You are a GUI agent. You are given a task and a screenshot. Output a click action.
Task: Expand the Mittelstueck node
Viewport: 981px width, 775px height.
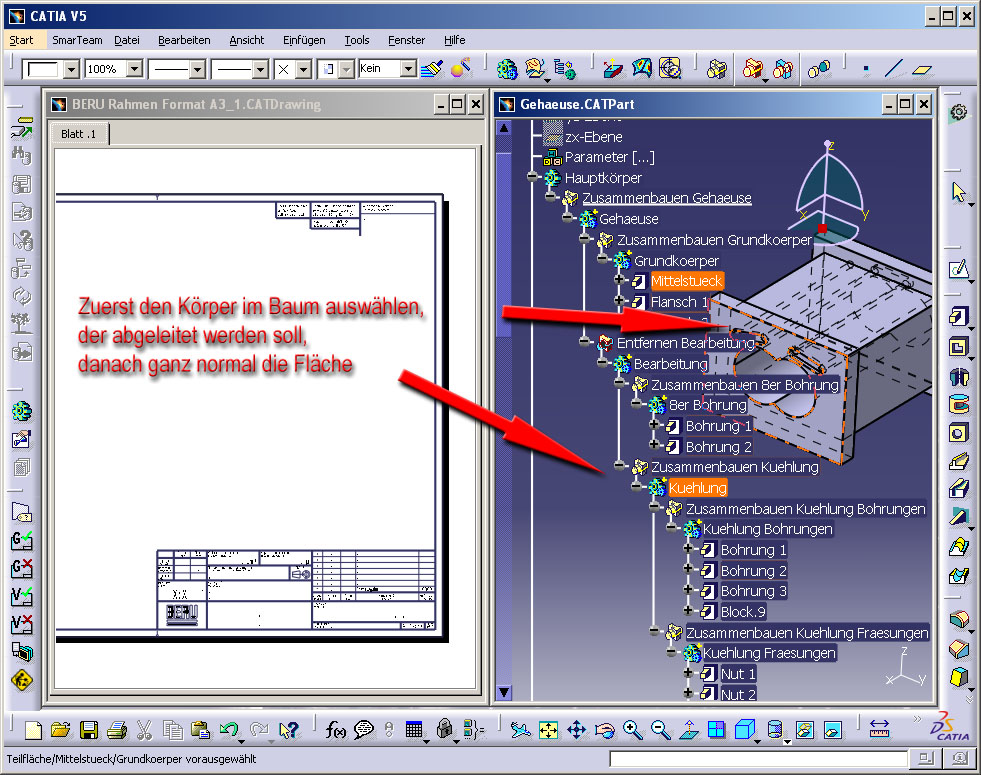[x=619, y=281]
